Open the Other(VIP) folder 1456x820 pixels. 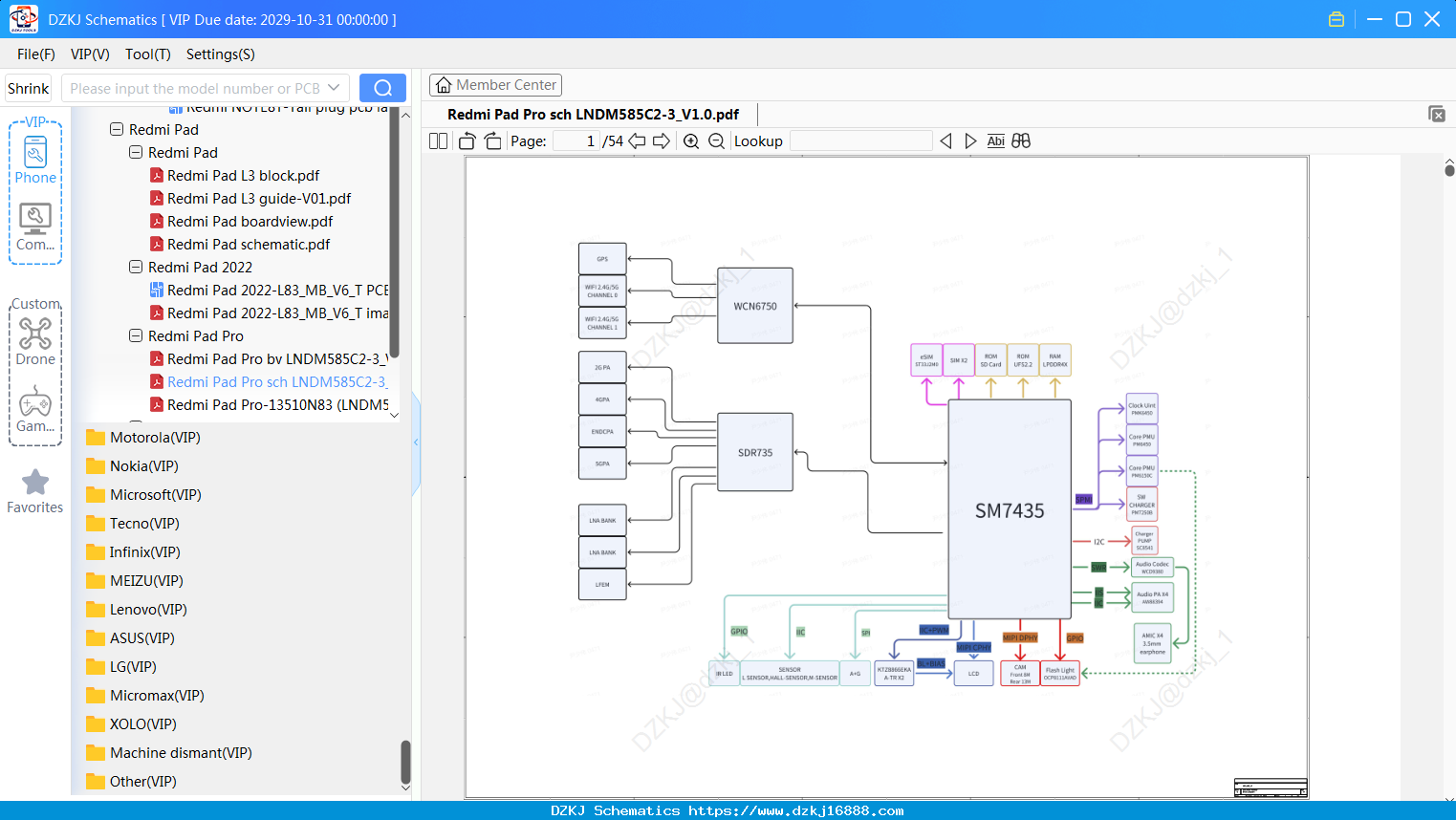coord(131,782)
